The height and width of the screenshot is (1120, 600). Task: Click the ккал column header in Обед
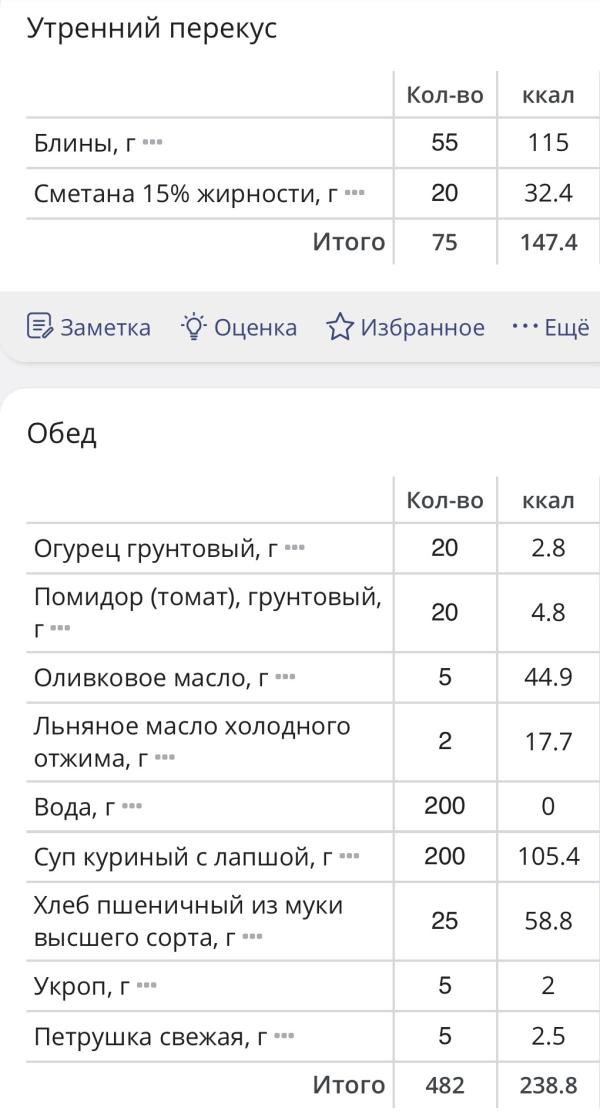coord(546,500)
